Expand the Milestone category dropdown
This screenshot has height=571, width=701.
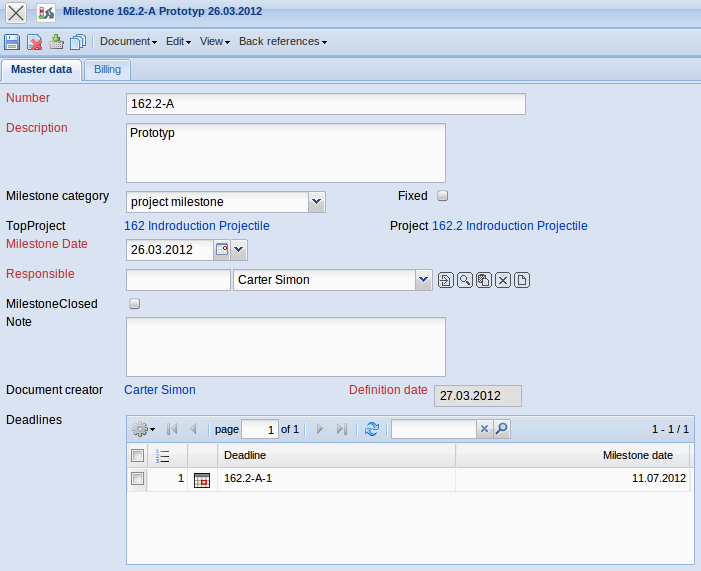point(317,202)
